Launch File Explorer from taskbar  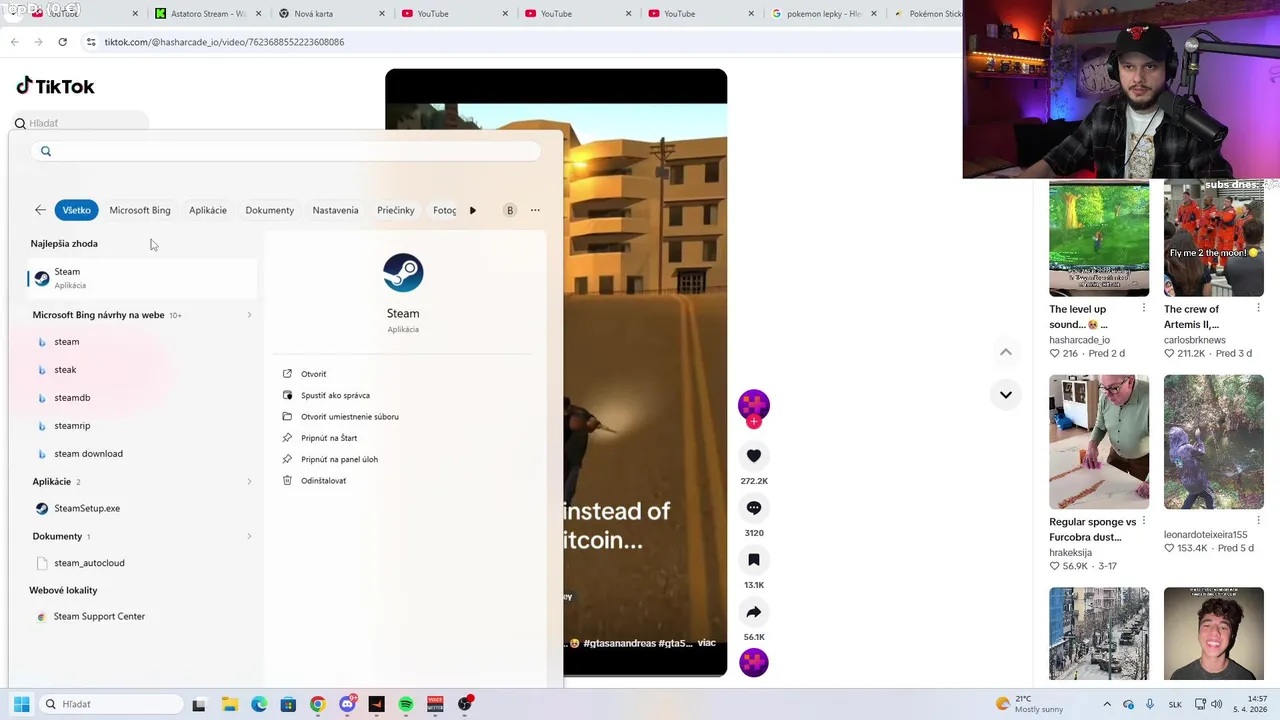[x=229, y=704]
